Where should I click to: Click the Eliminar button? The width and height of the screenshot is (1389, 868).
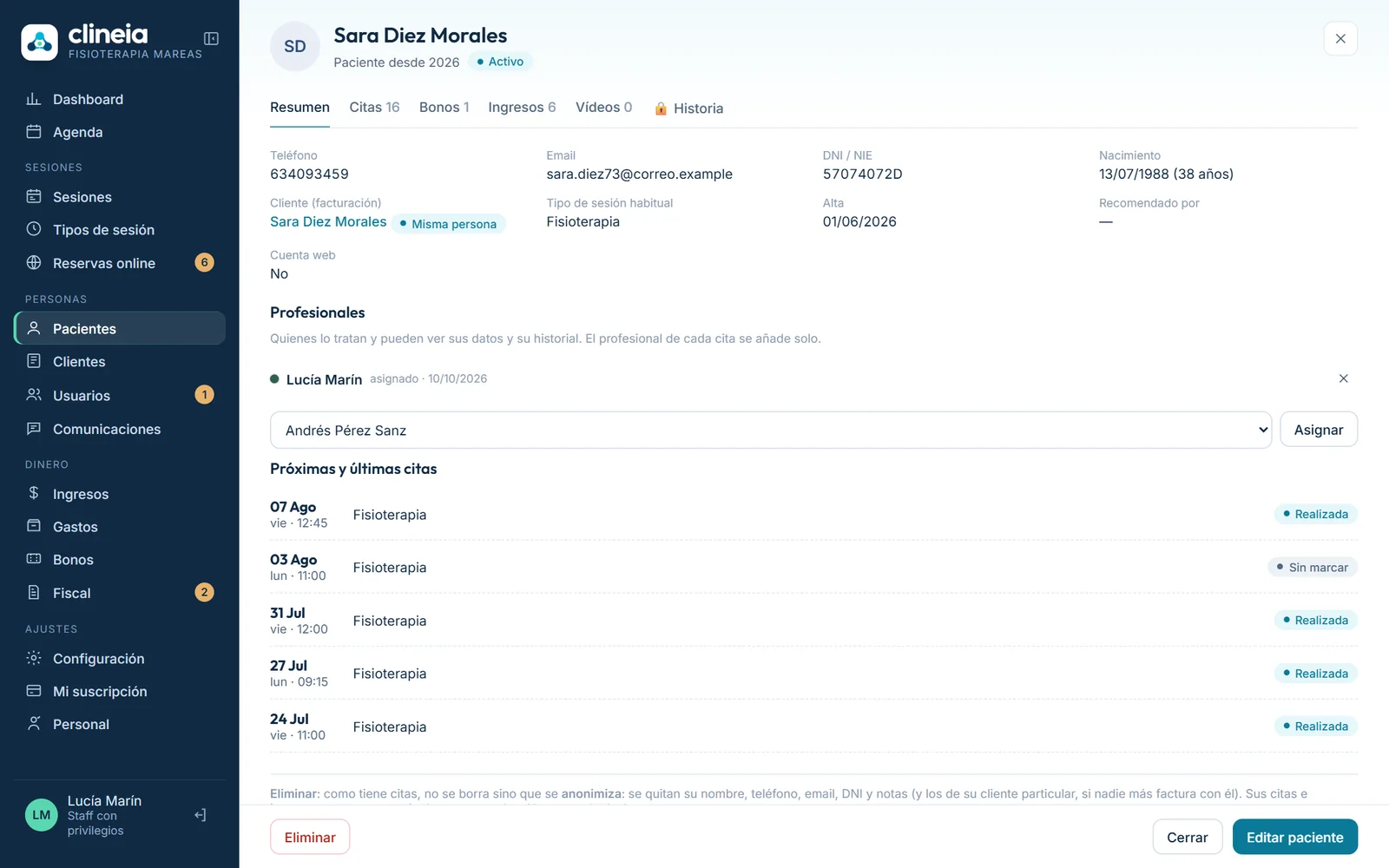point(310,837)
